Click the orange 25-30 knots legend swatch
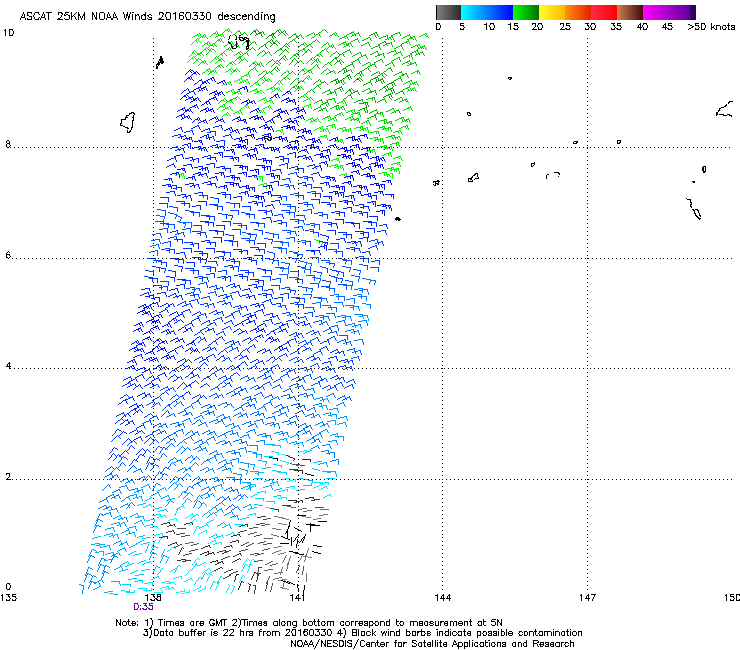Screen dimensions: 740x650 [578, 12]
